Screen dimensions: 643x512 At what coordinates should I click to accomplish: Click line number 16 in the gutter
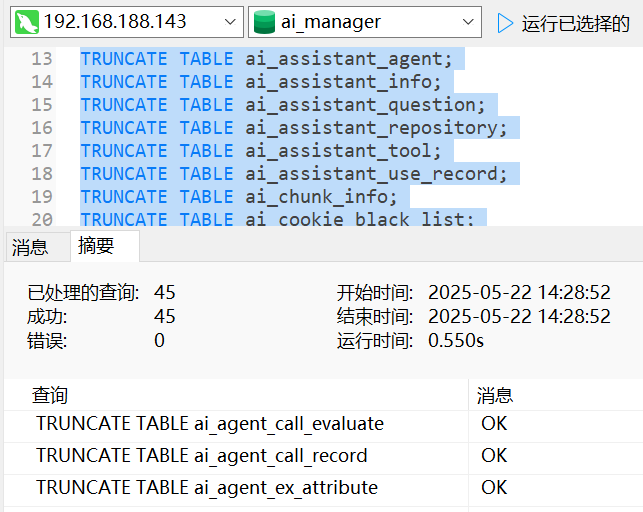point(41,128)
